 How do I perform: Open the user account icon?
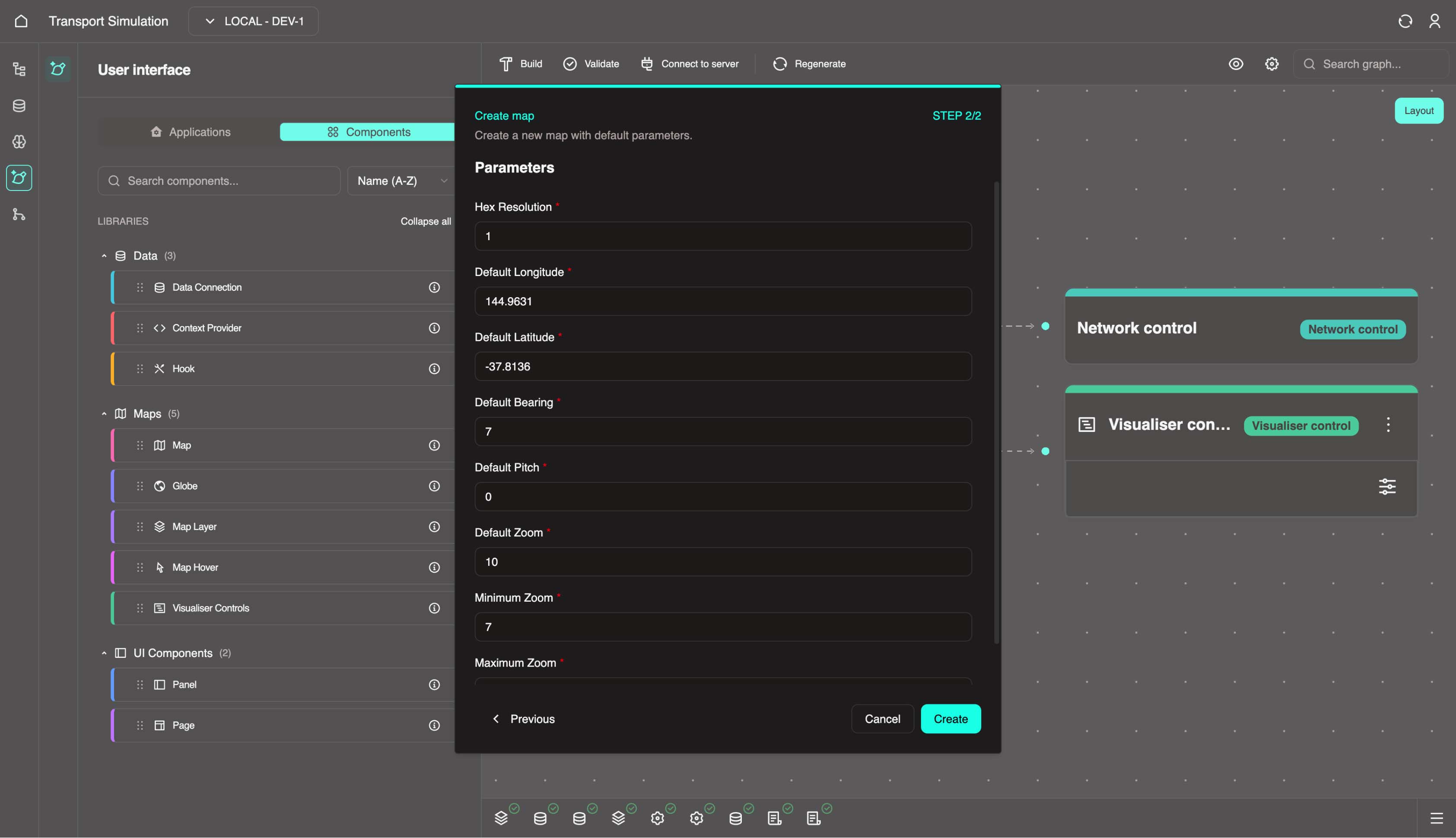click(x=1435, y=21)
